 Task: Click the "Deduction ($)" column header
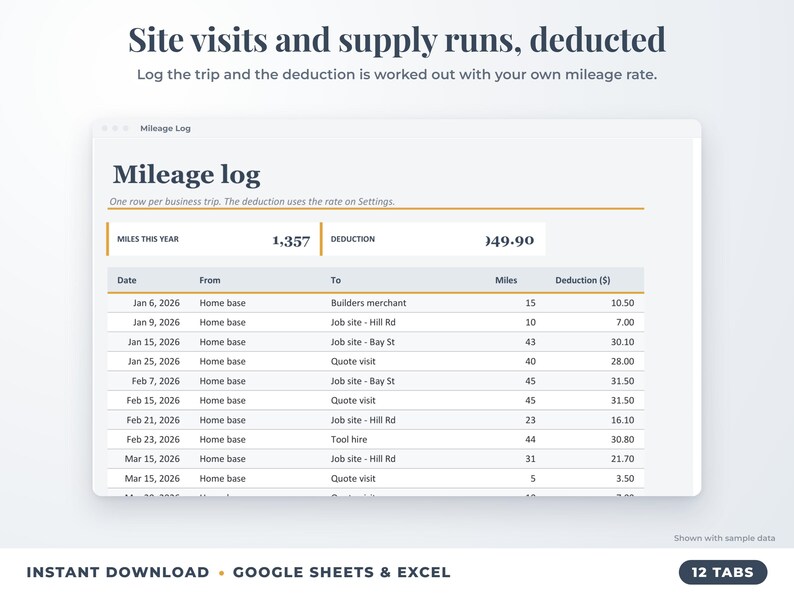click(x=582, y=280)
